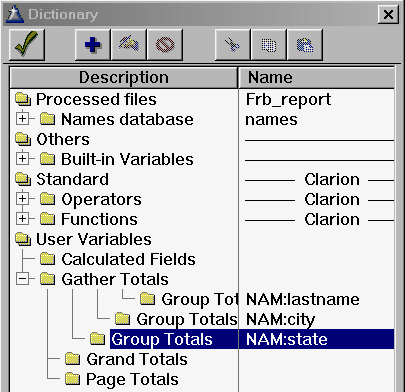Screen dimensions: 405x392
Task: Click the Calculated Fields folder icon
Action: (x=48, y=259)
